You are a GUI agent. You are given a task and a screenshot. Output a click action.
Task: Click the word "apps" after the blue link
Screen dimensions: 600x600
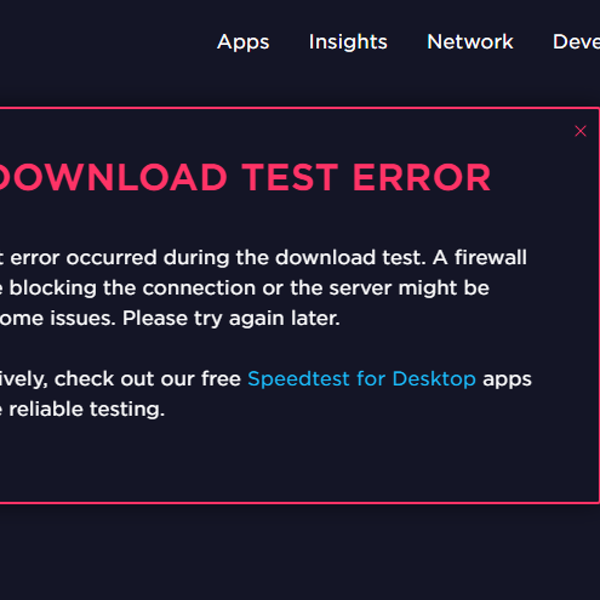[507, 380]
